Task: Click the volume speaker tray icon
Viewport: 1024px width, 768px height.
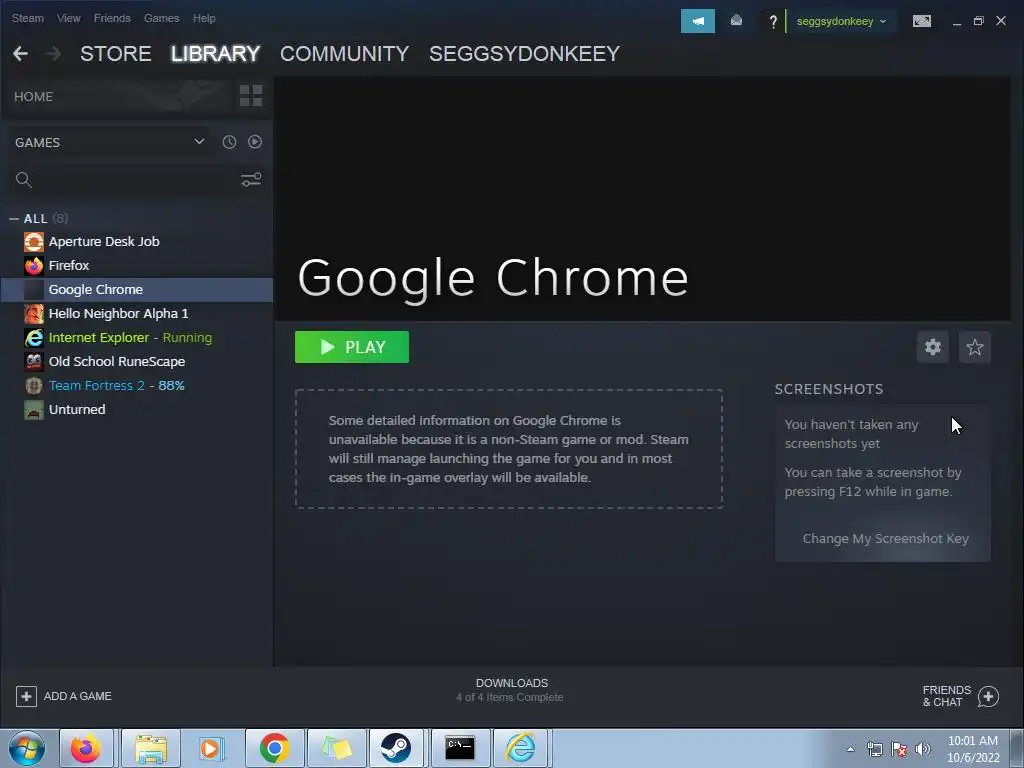Action: tap(922, 749)
